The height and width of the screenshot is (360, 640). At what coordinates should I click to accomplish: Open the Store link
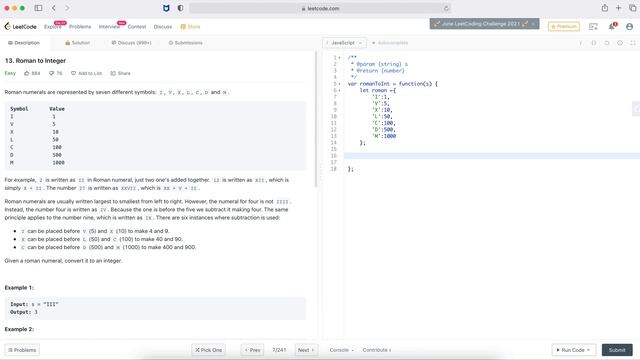(190, 27)
